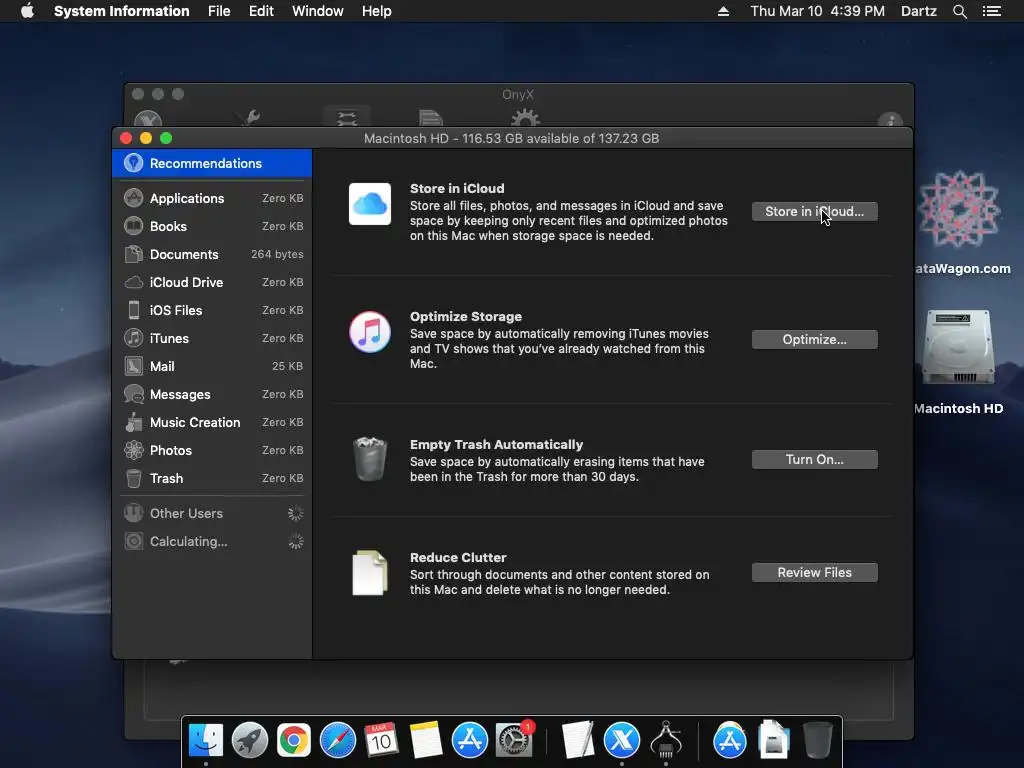Open Notification Center list icon
This screenshot has height=768, width=1024.
coord(992,11)
